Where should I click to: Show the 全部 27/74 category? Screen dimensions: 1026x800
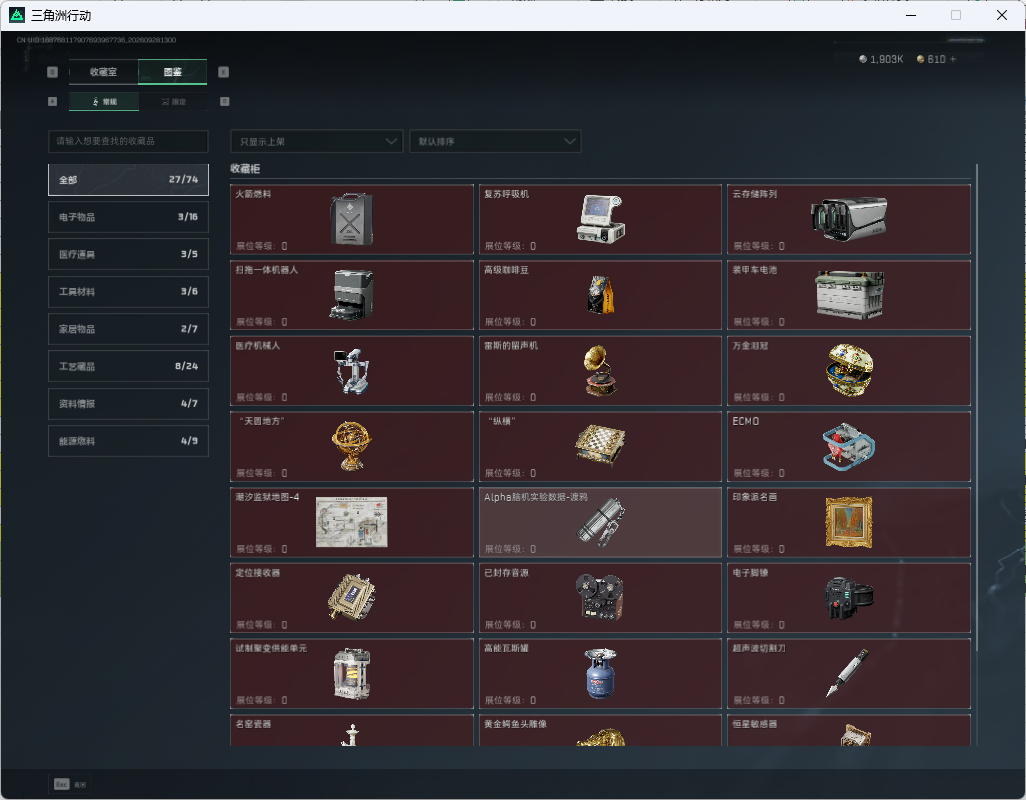click(128, 180)
